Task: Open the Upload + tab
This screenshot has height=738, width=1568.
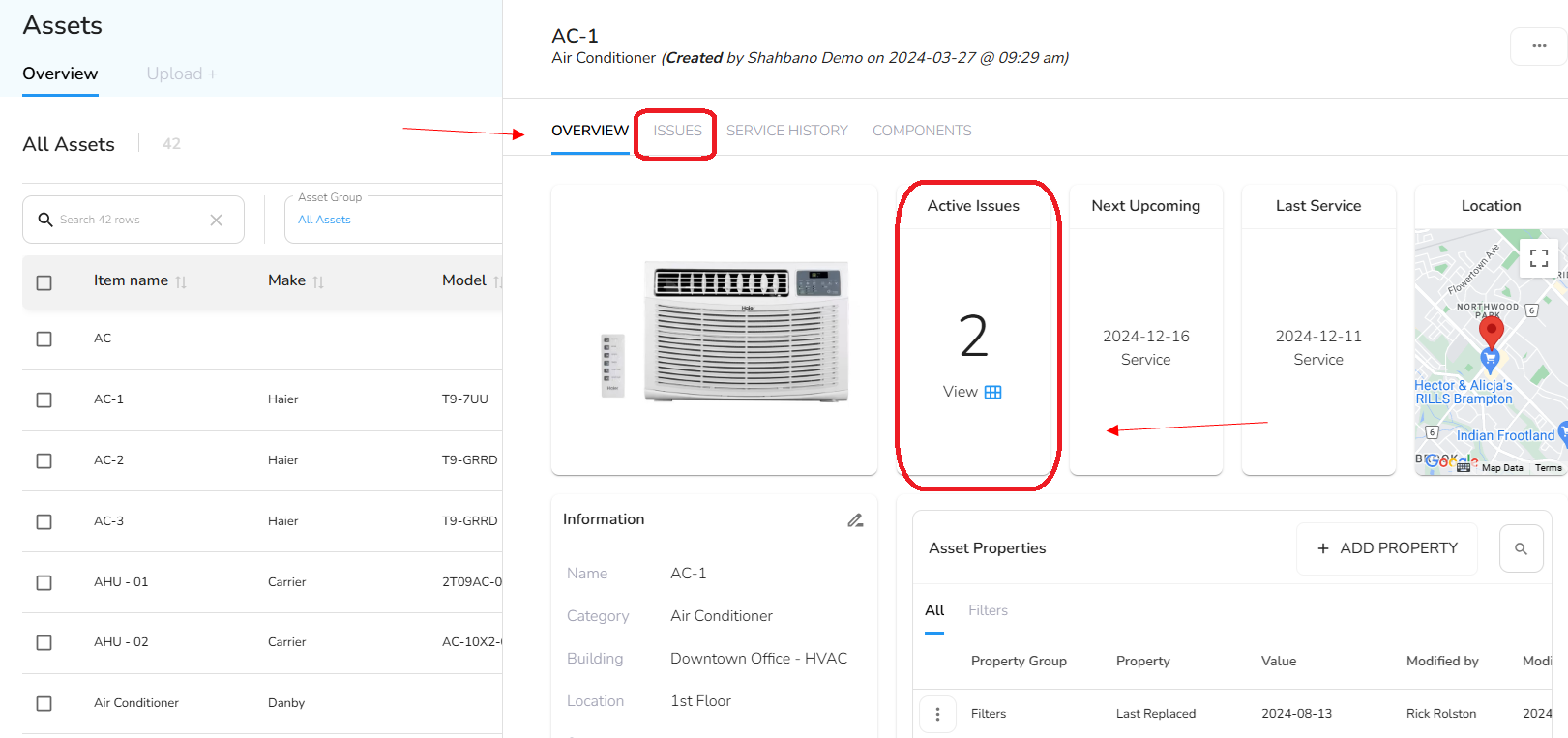Action: 182,74
